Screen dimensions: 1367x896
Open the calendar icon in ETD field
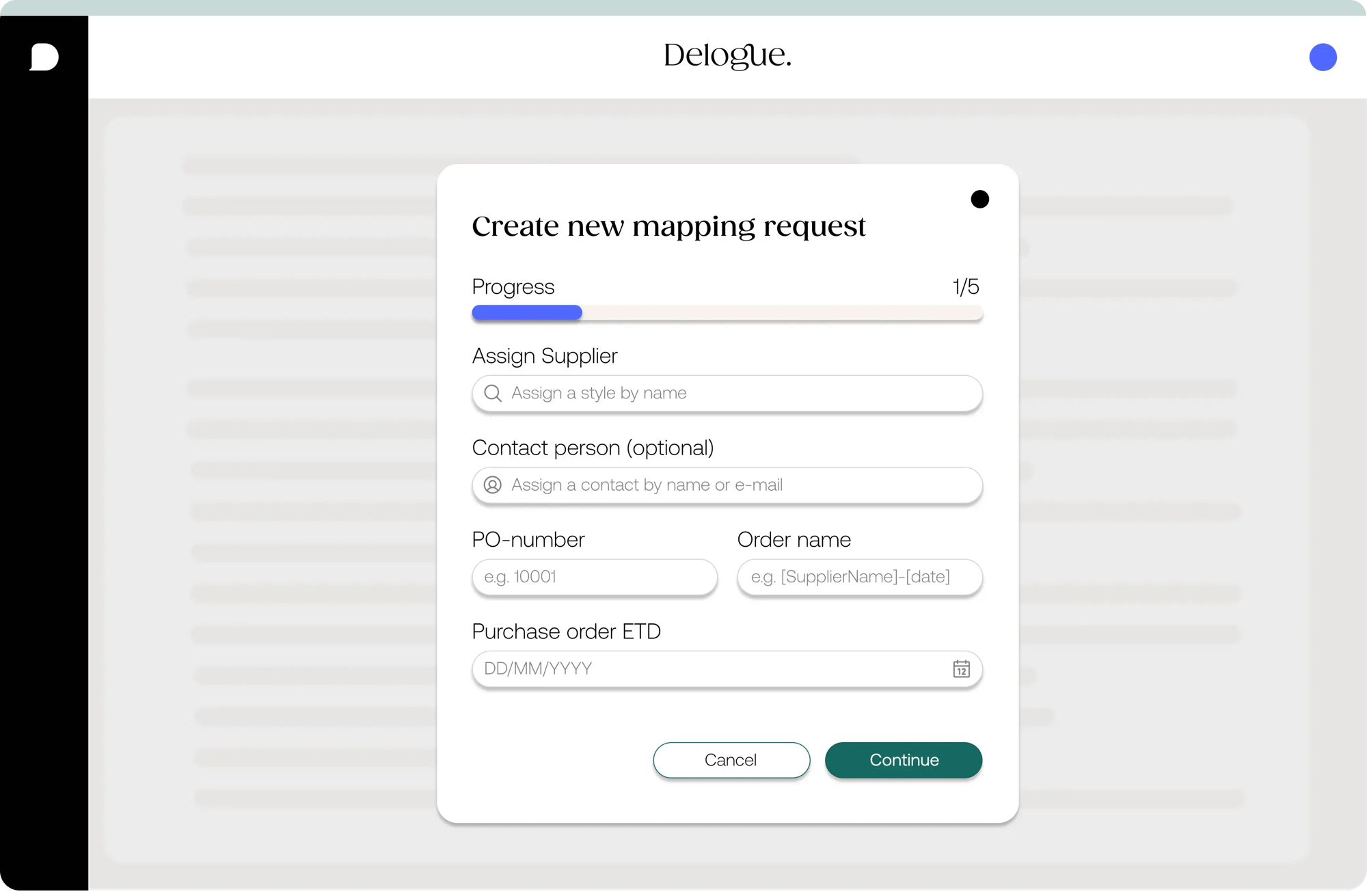coord(961,669)
